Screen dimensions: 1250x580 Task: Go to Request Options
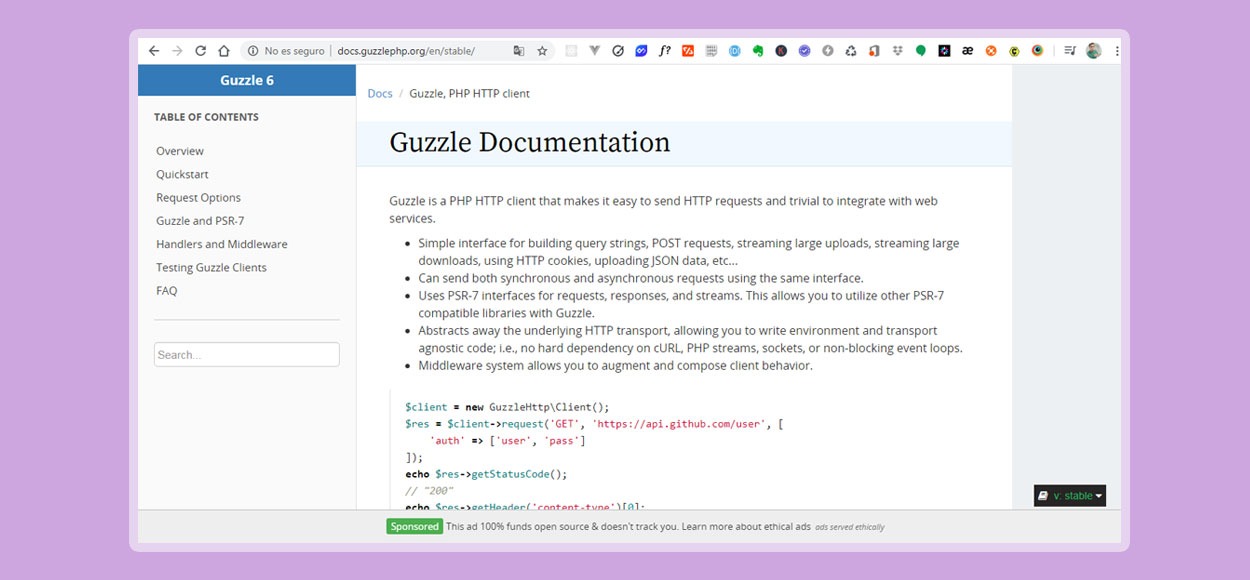click(x=198, y=198)
